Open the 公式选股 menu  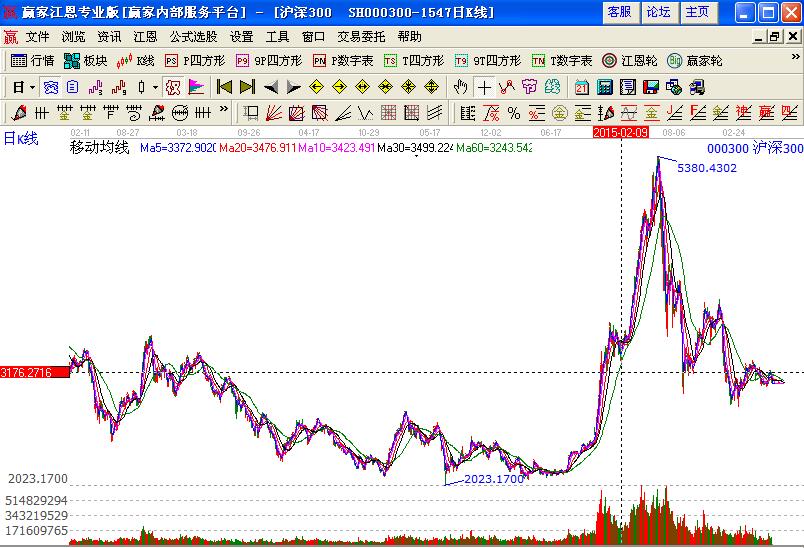pyautogui.click(x=195, y=36)
